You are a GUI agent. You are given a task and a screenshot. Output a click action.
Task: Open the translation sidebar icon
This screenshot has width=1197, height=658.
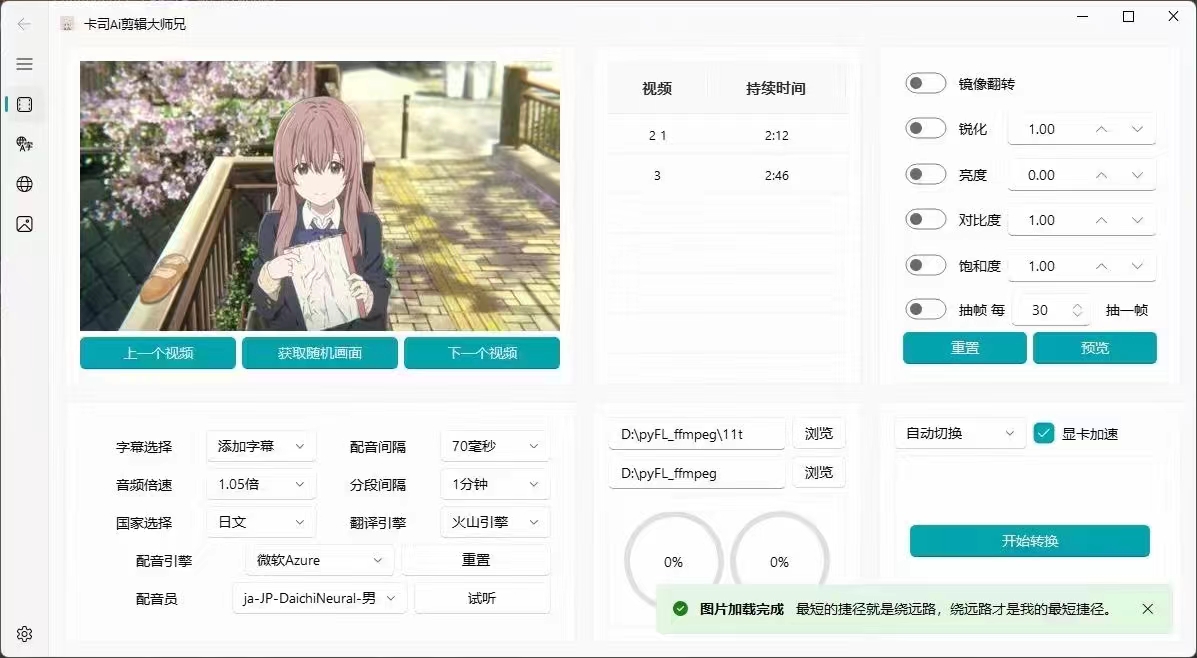(x=24, y=144)
